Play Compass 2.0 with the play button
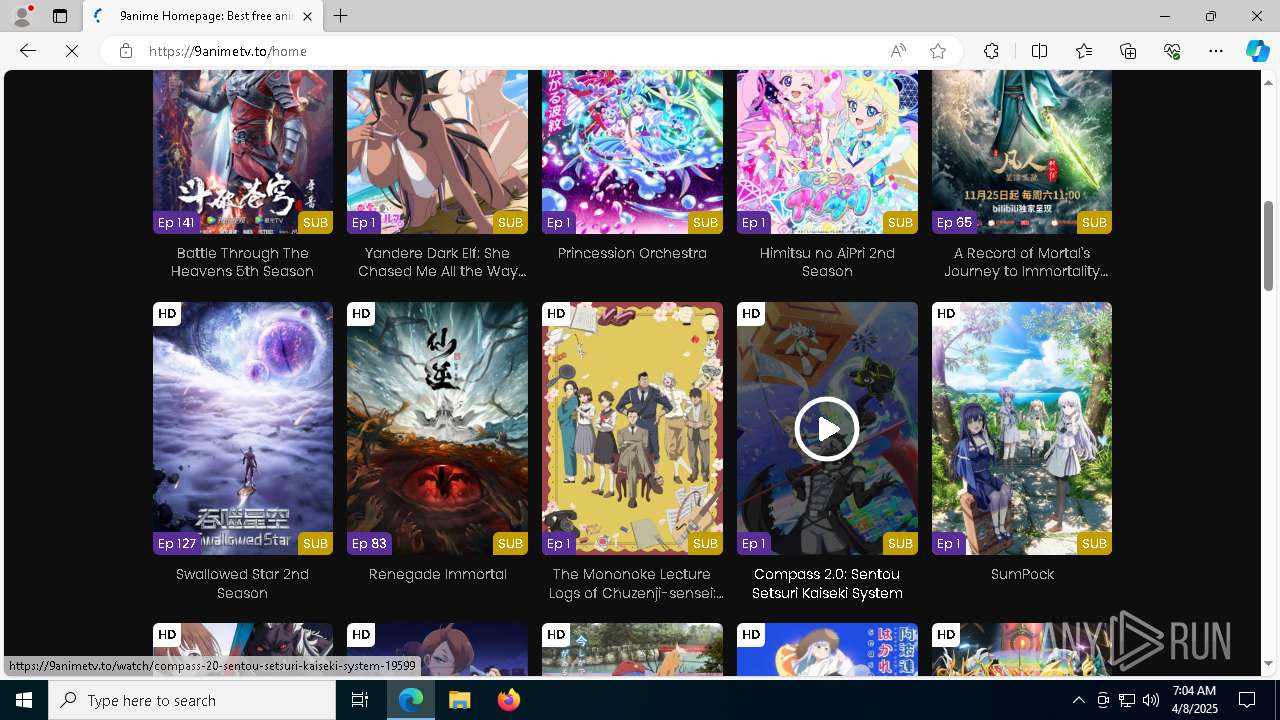This screenshot has height=720, width=1280. click(827, 428)
